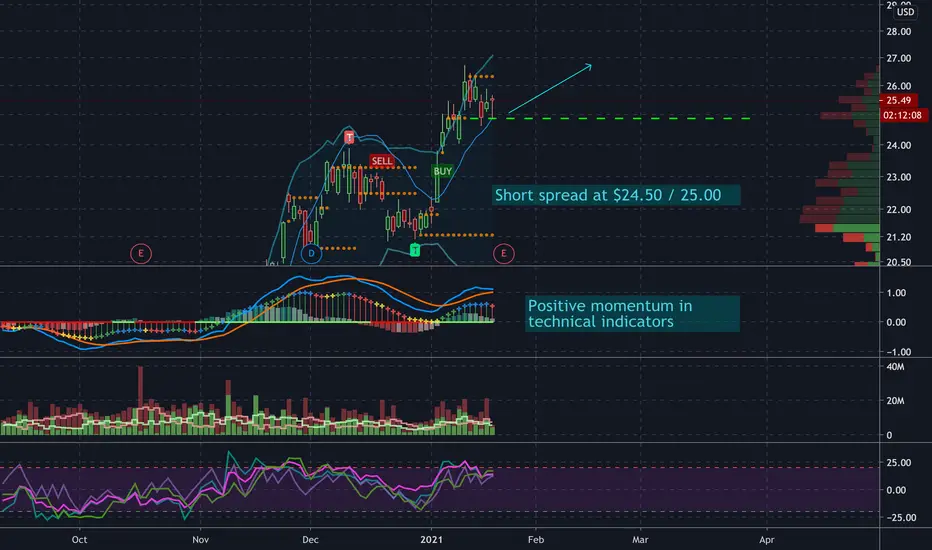Click the 22.00 price axis label
The image size is (932, 550).
[898, 209]
